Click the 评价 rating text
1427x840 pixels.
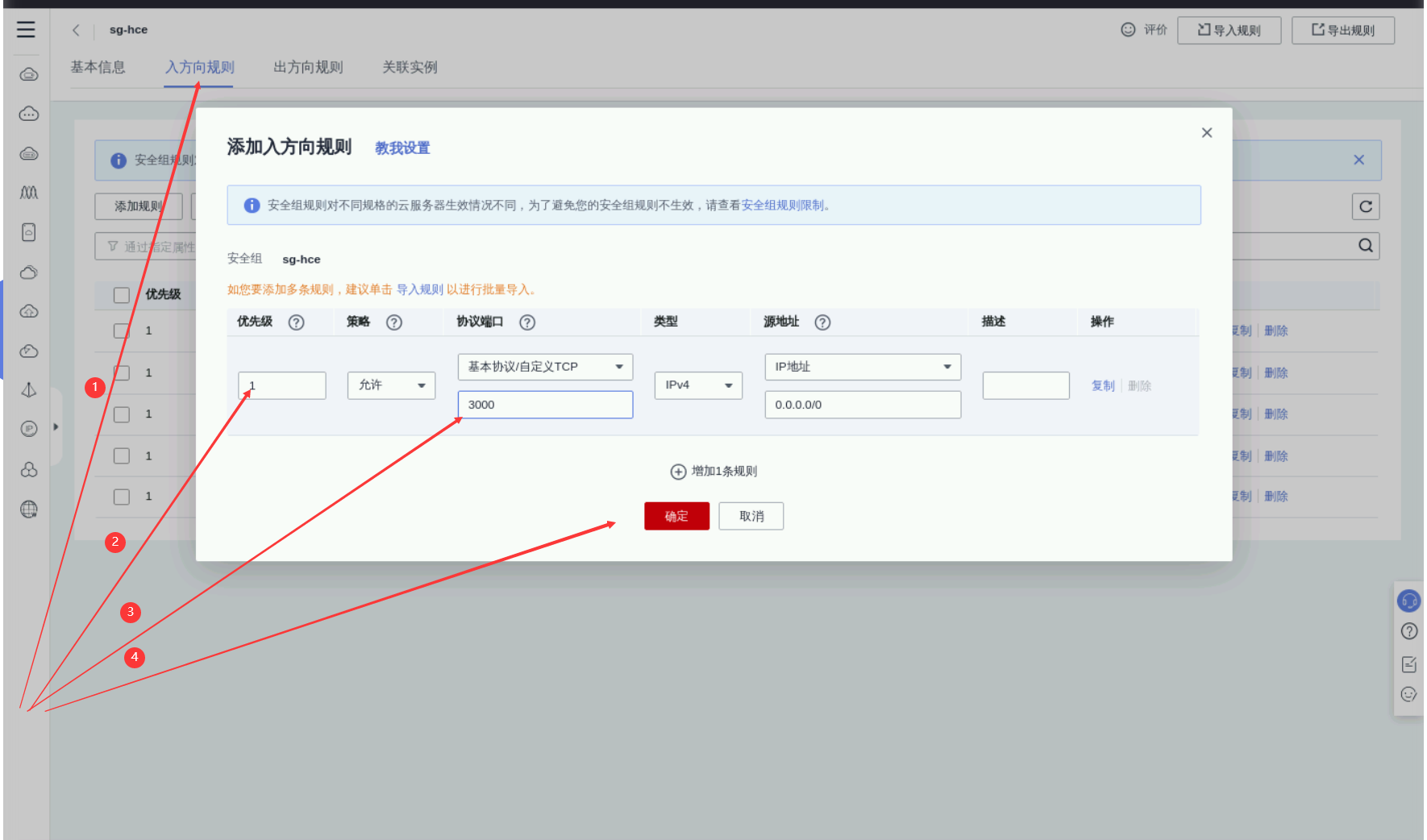1155,30
